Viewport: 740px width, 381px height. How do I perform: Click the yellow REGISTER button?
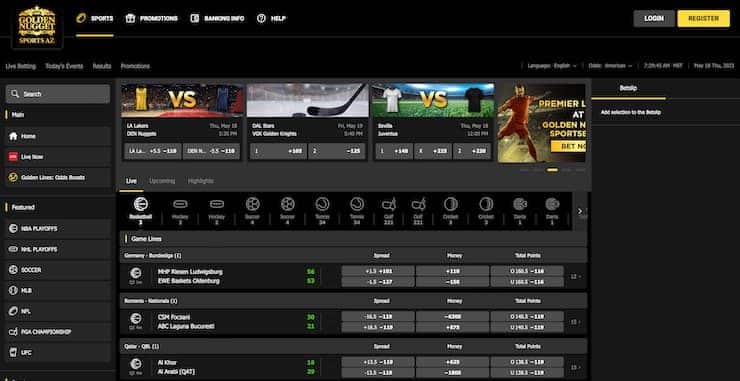point(703,18)
